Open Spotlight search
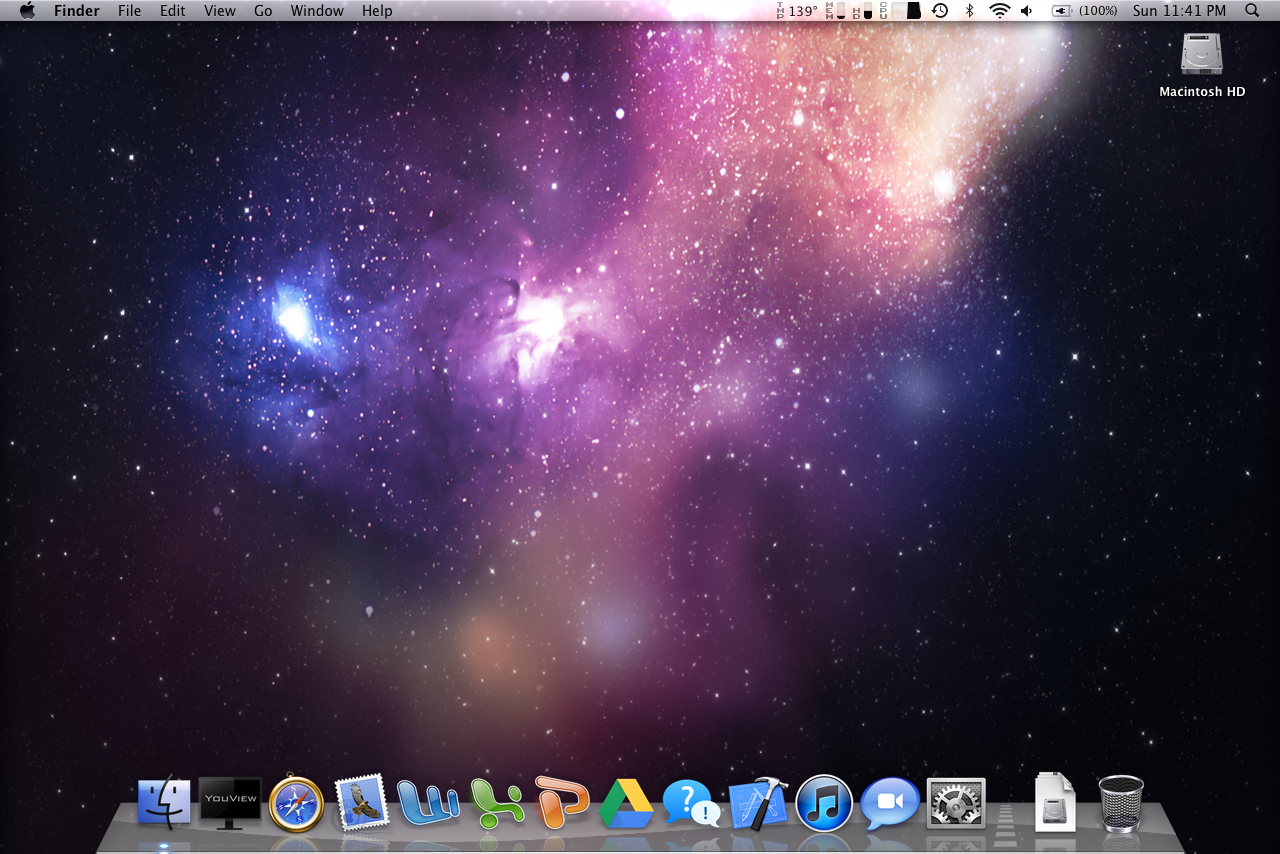 point(1252,11)
